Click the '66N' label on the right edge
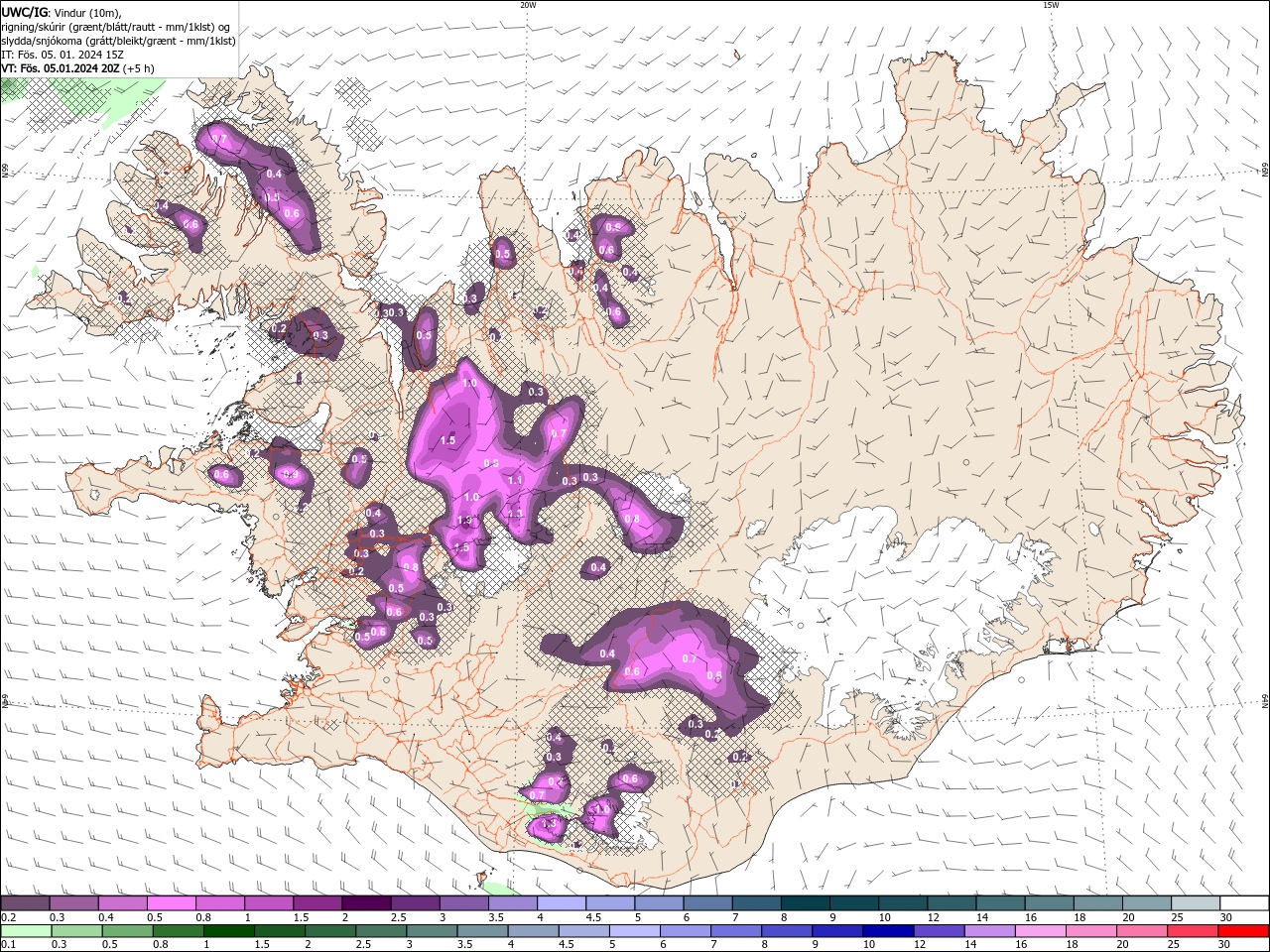 pyautogui.click(x=1265, y=172)
